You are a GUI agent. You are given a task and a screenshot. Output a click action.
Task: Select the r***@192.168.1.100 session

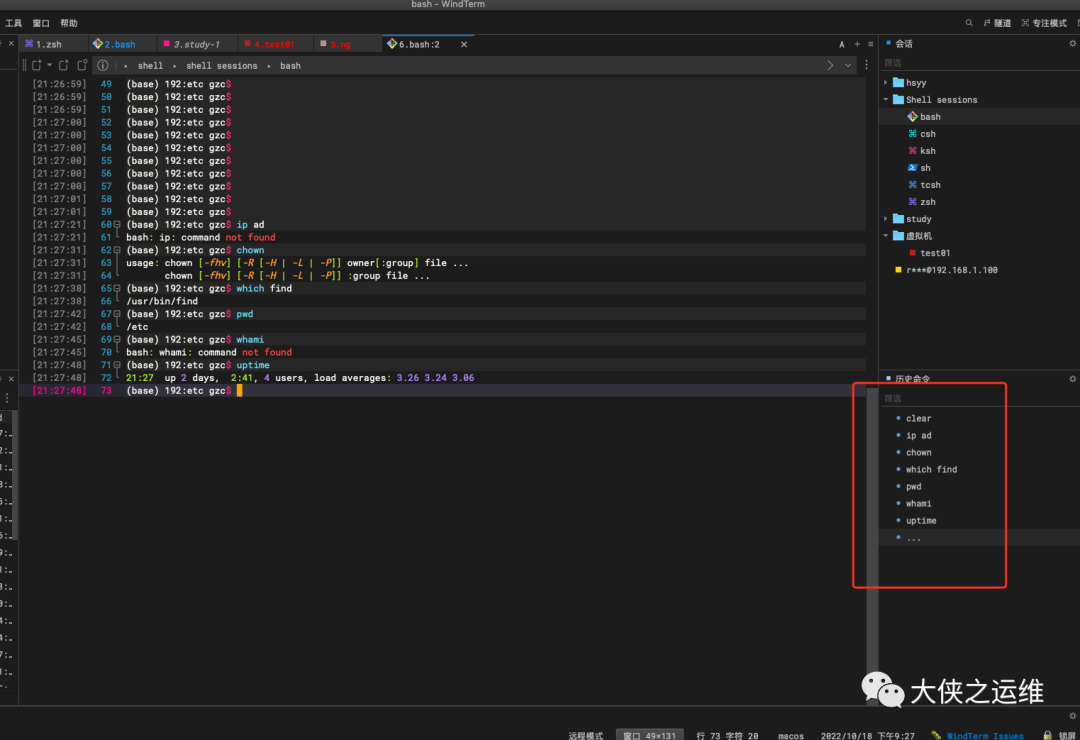click(979, 270)
